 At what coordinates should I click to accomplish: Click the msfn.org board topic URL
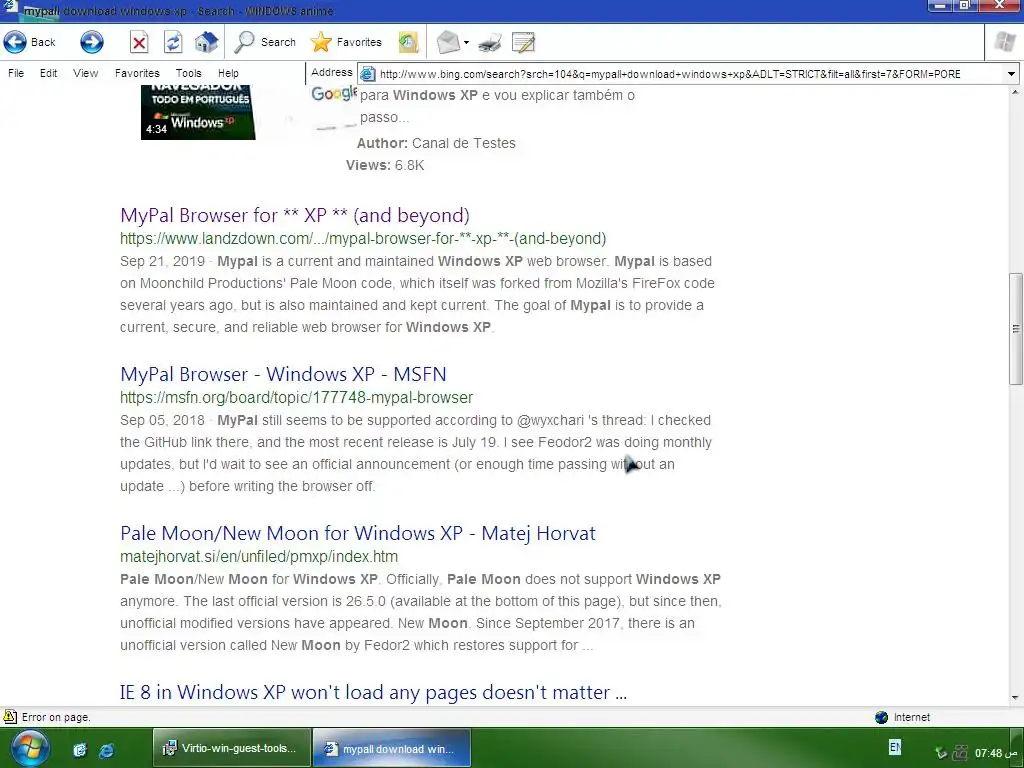296,397
